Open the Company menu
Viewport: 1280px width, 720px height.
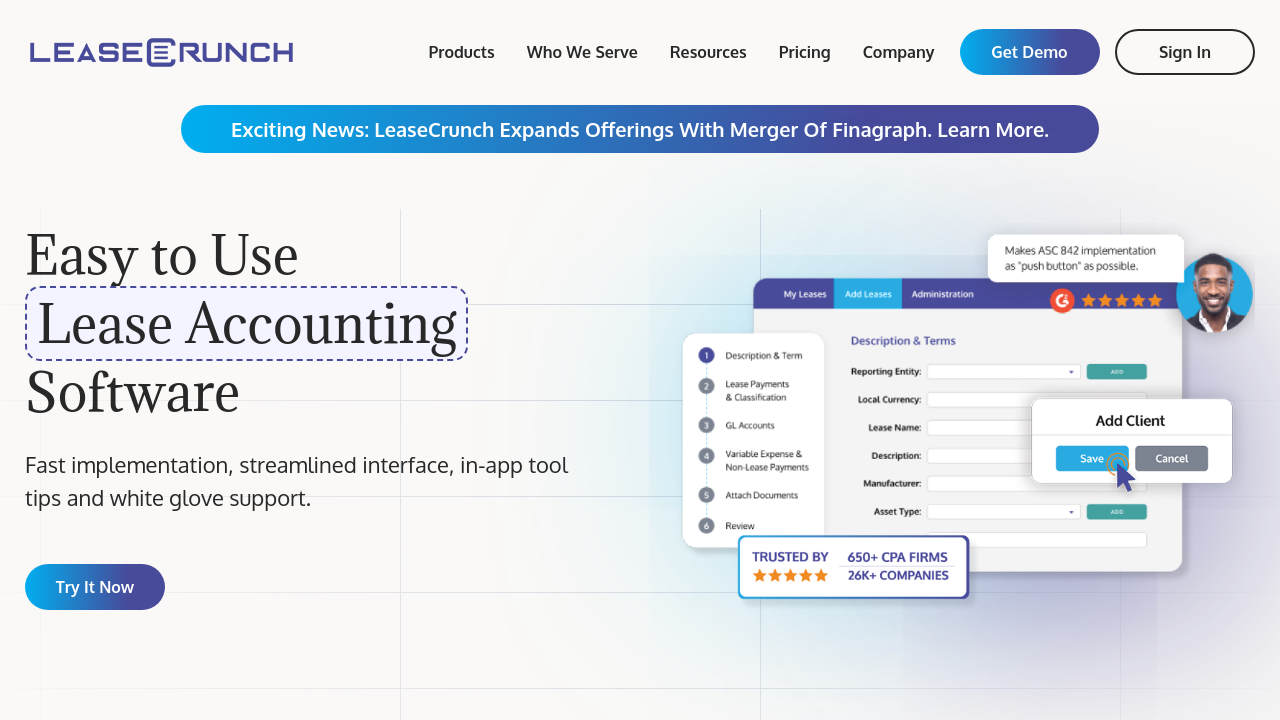tap(898, 52)
